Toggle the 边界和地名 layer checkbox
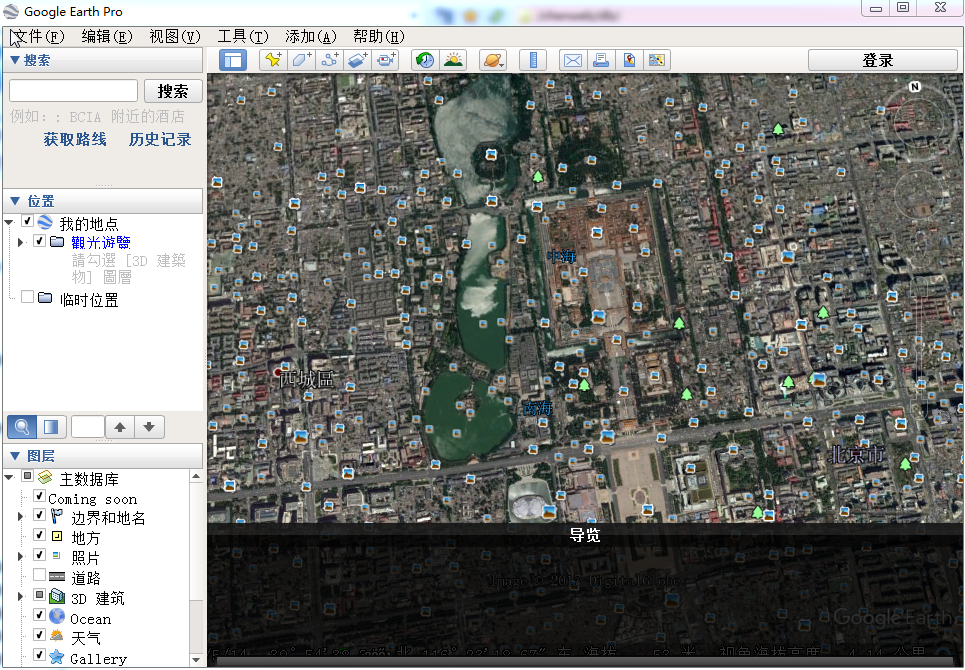 (x=39, y=515)
